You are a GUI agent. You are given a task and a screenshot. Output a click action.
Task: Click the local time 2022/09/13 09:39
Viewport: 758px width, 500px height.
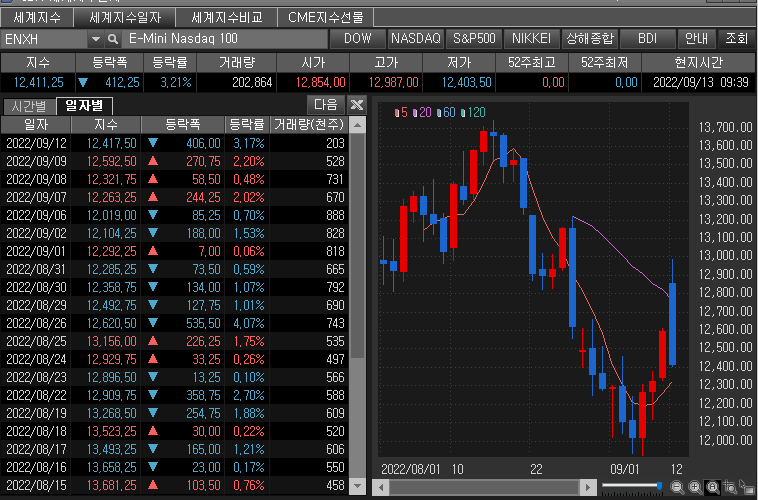(701, 83)
